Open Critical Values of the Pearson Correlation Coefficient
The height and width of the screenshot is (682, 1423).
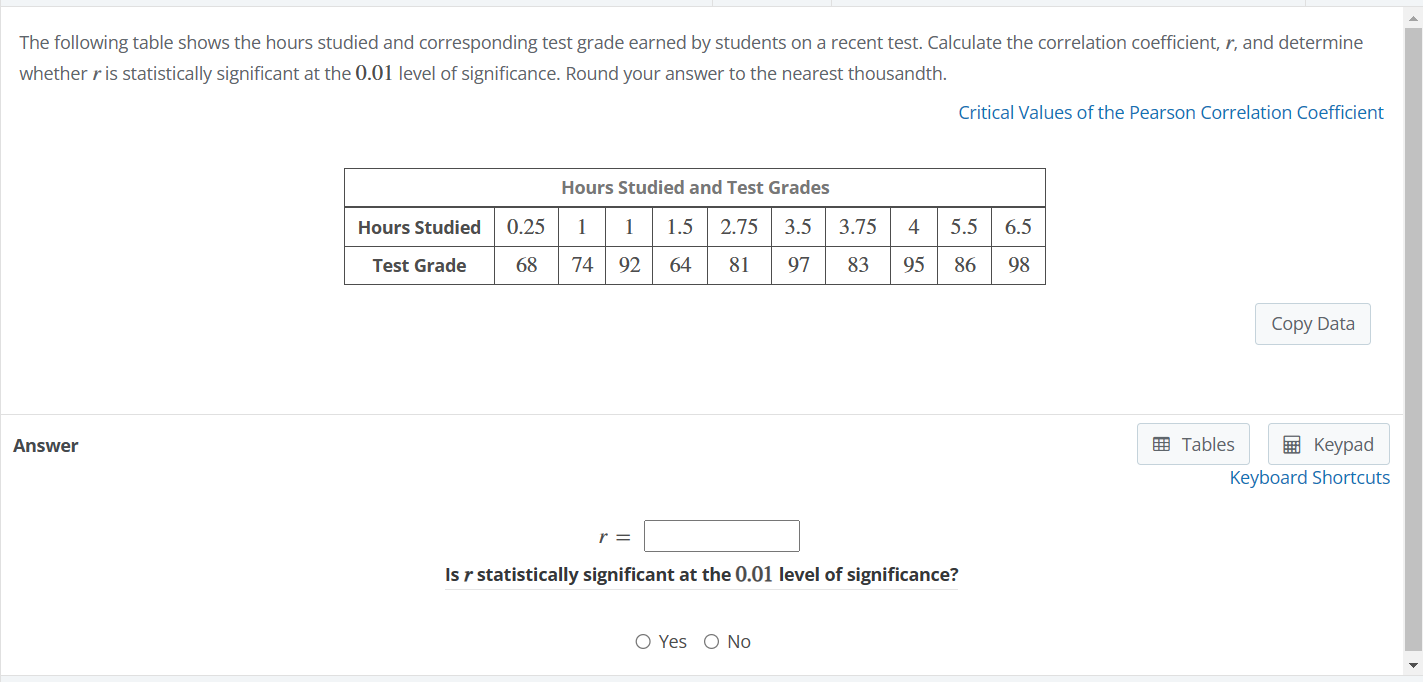coord(1171,112)
